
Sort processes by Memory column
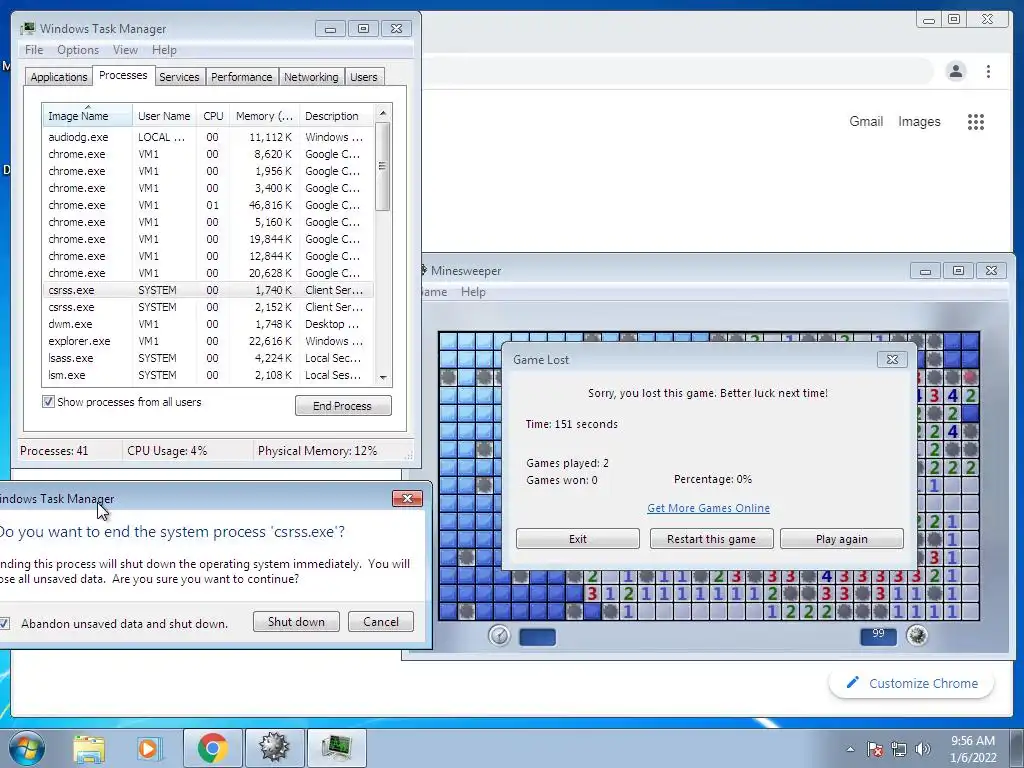[264, 116]
